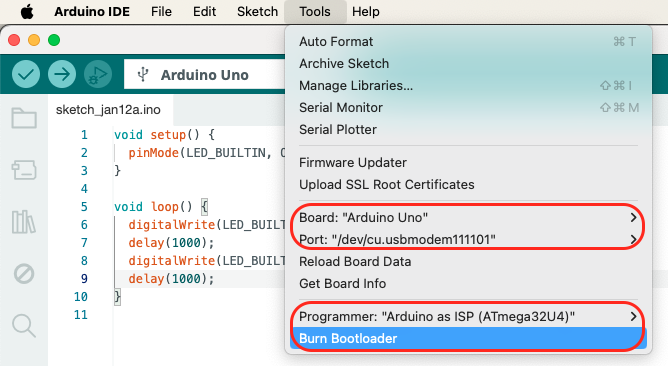Open the Search magnifier sidebar icon
Image resolution: width=668 pixels, height=366 pixels.
click(24, 326)
